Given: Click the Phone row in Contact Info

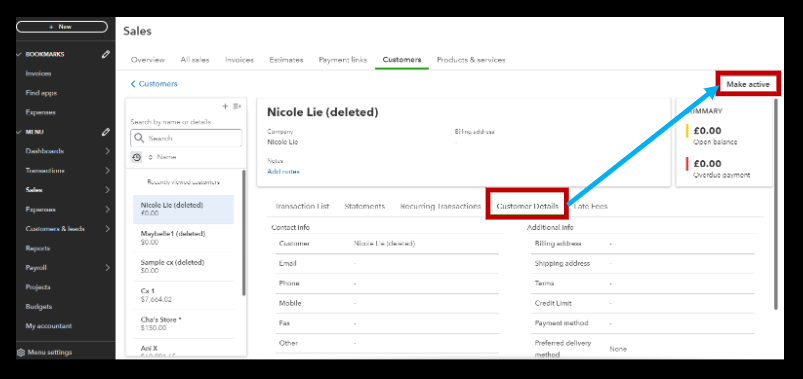Looking at the screenshot, I should (x=387, y=283).
